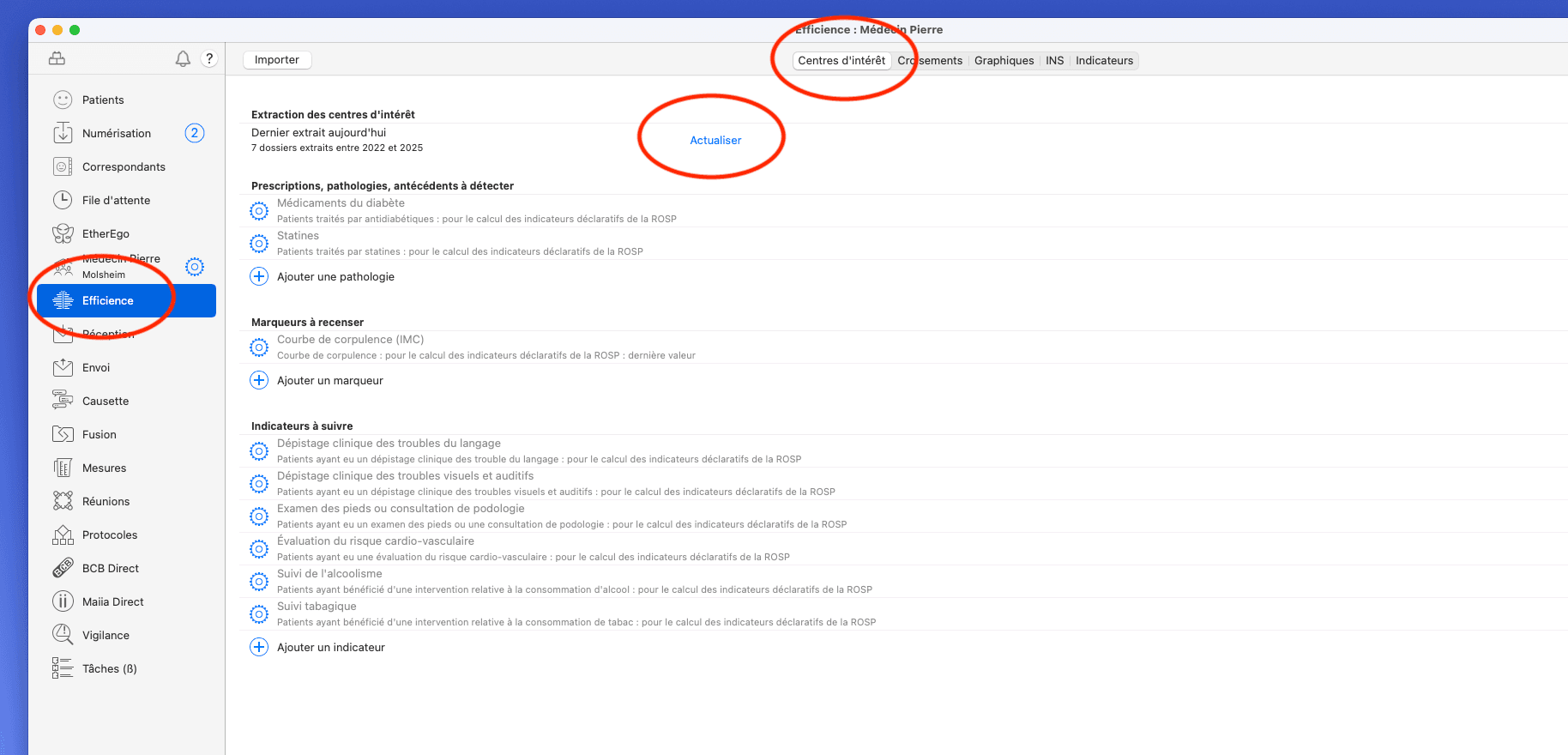Viewport: 1568px width, 755px height.
Task: Click plus icon to add a pathologie
Action: [x=259, y=276]
